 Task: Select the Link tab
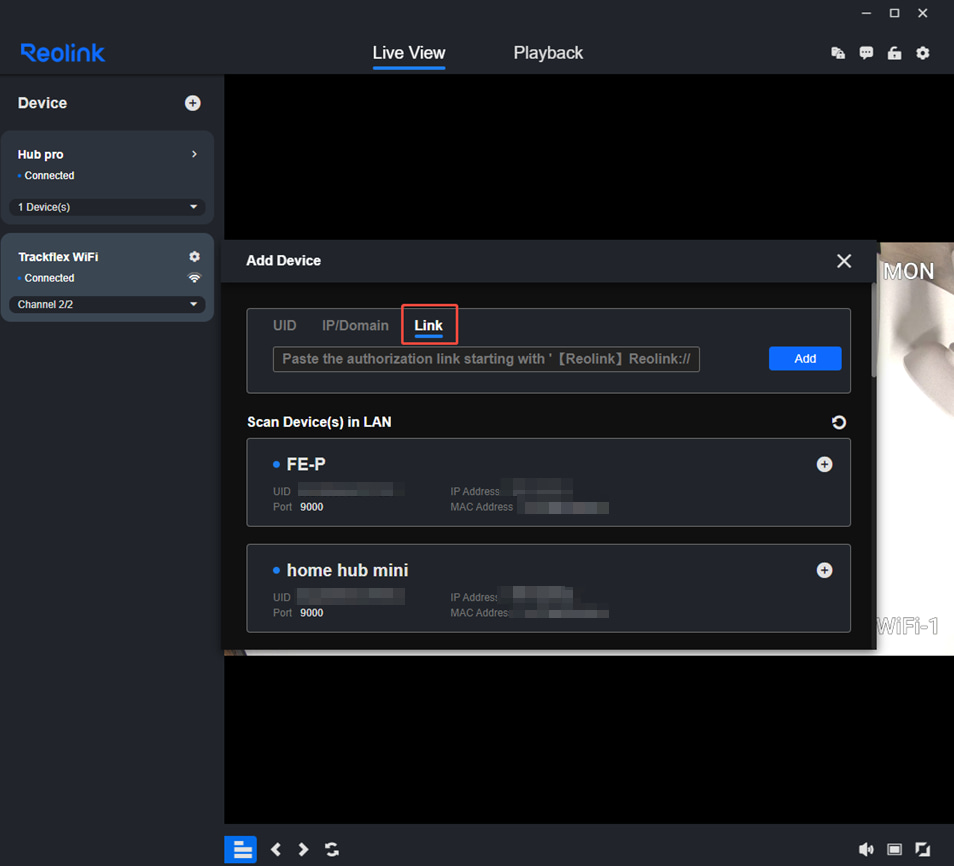tap(428, 326)
